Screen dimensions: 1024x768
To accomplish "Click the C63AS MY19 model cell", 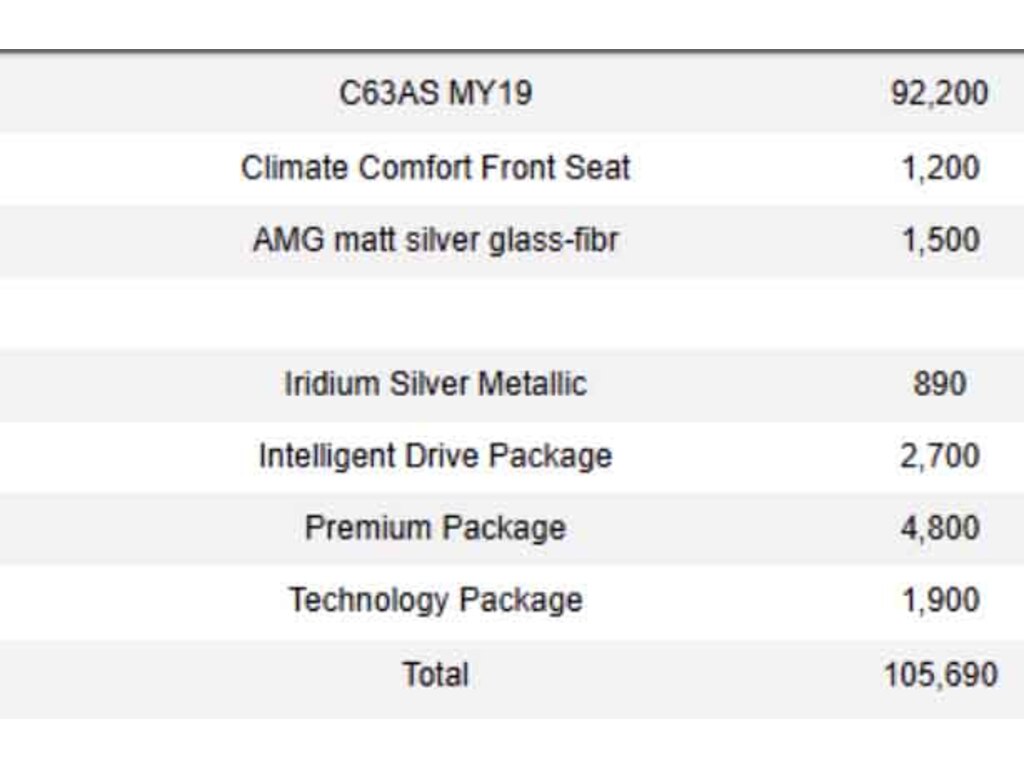I will [x=435, y=94].
